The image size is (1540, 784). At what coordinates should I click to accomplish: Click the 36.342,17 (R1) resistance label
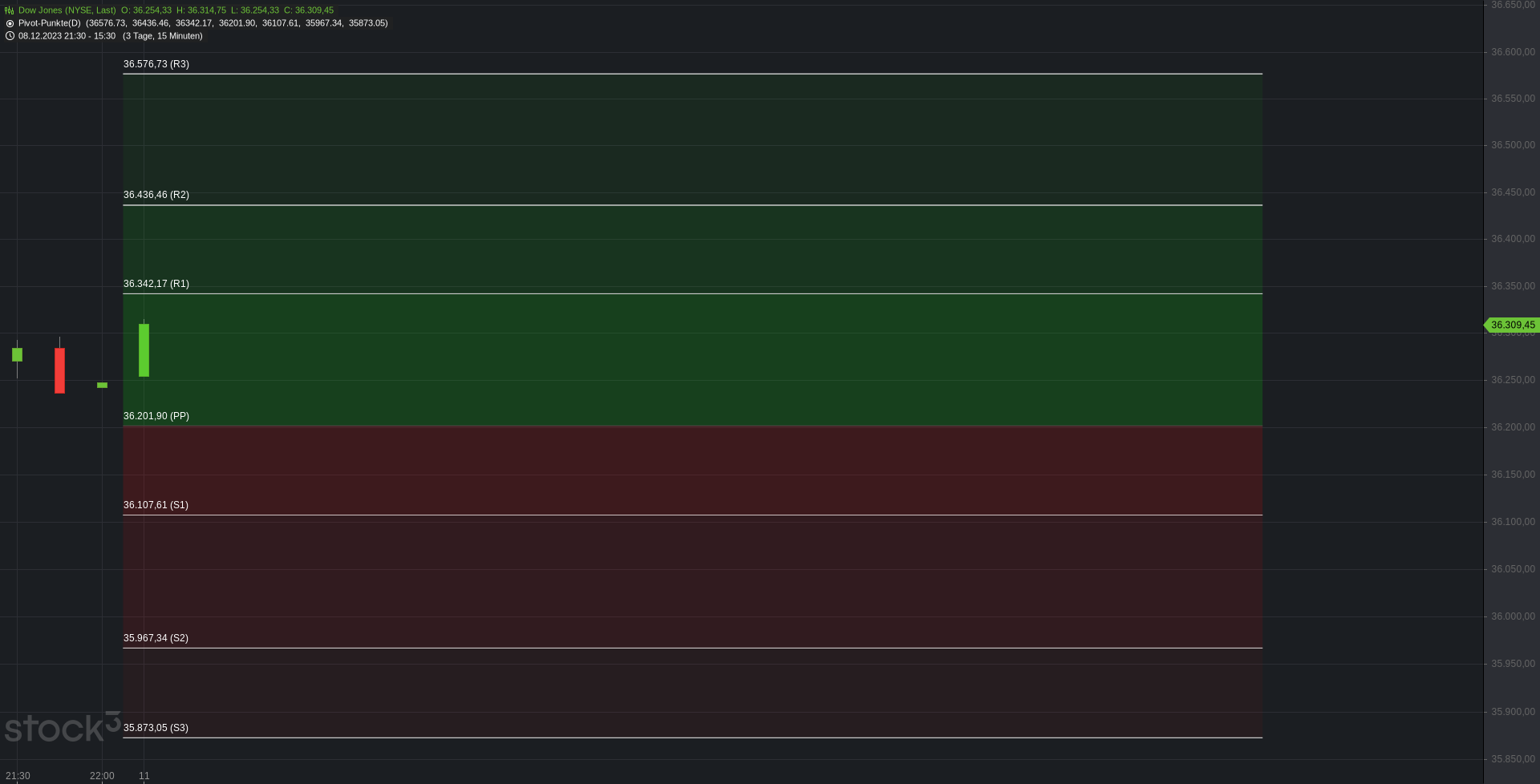point(156,284)
